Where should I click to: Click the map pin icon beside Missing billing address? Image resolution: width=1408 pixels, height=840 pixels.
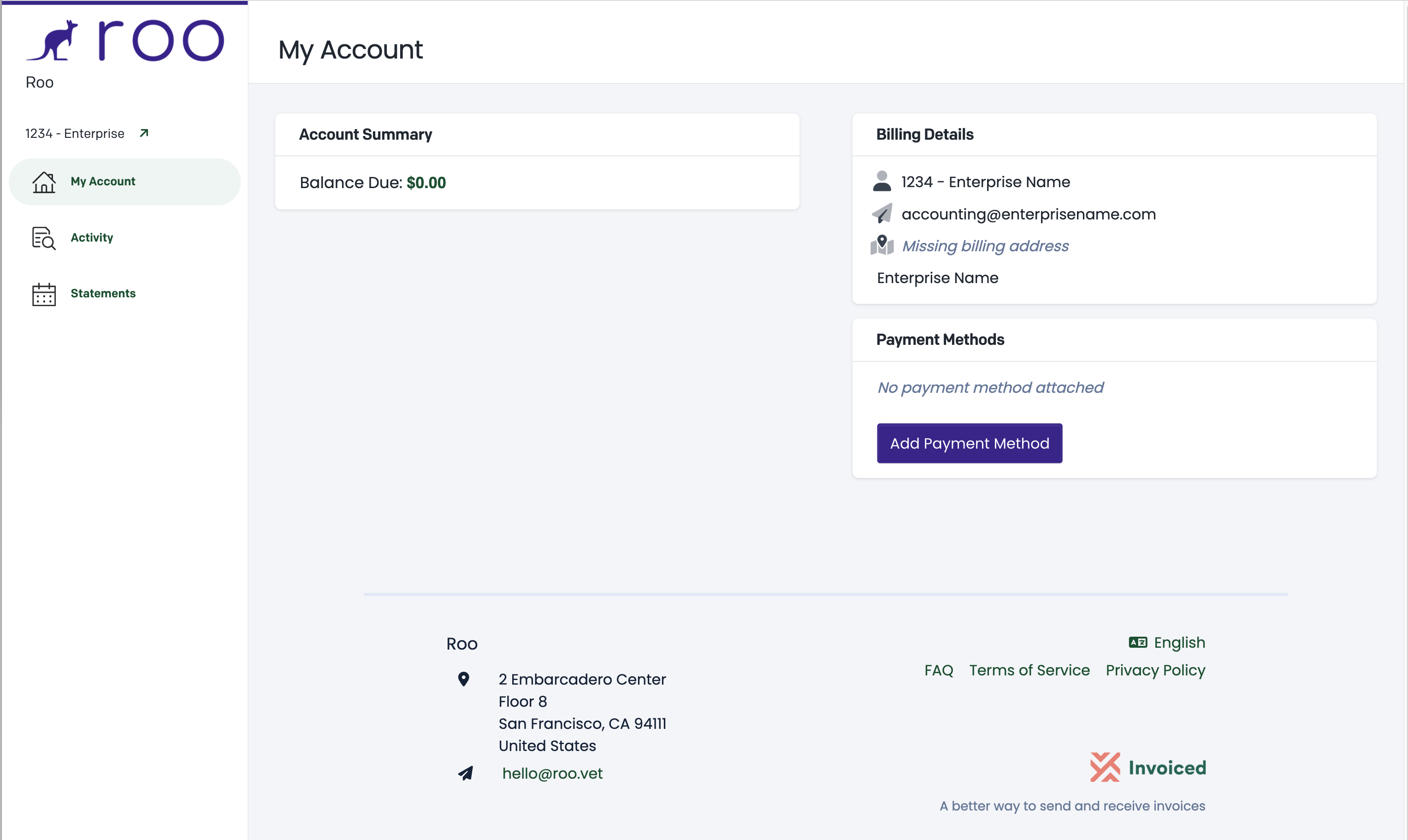(881, 245)
